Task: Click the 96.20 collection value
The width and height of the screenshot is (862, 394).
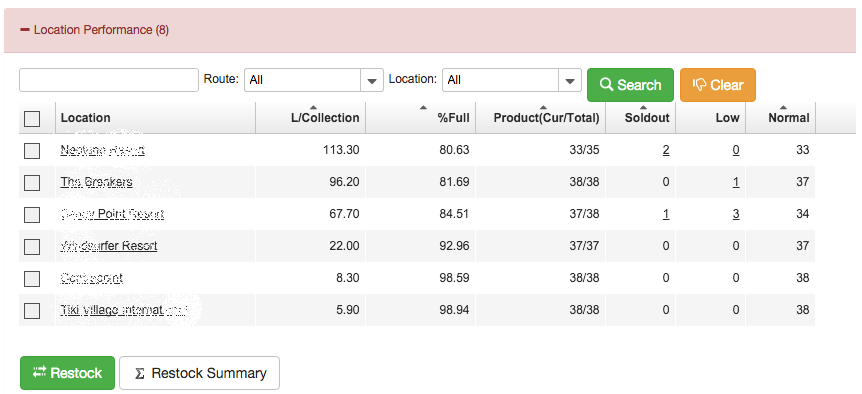Action: tap(344, 182)
